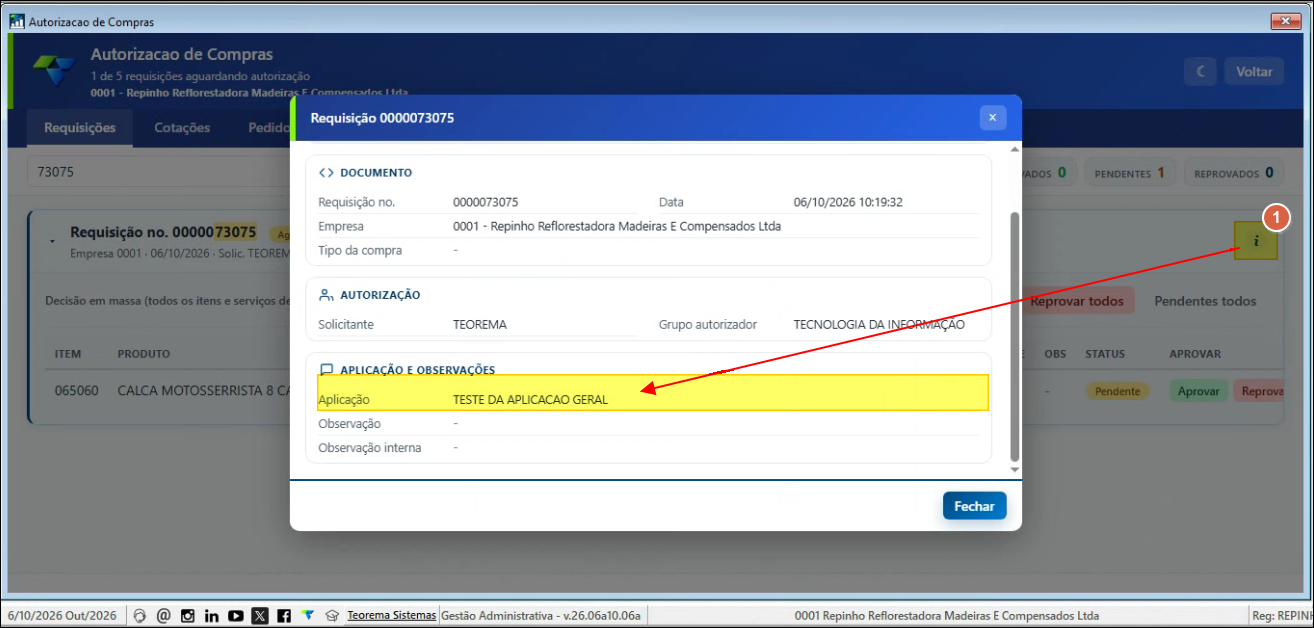Collapse requisition 0000073075 card arrow
Viewport: 1314px width, 628px height.
pyautogui.click(x=52, y=241)
